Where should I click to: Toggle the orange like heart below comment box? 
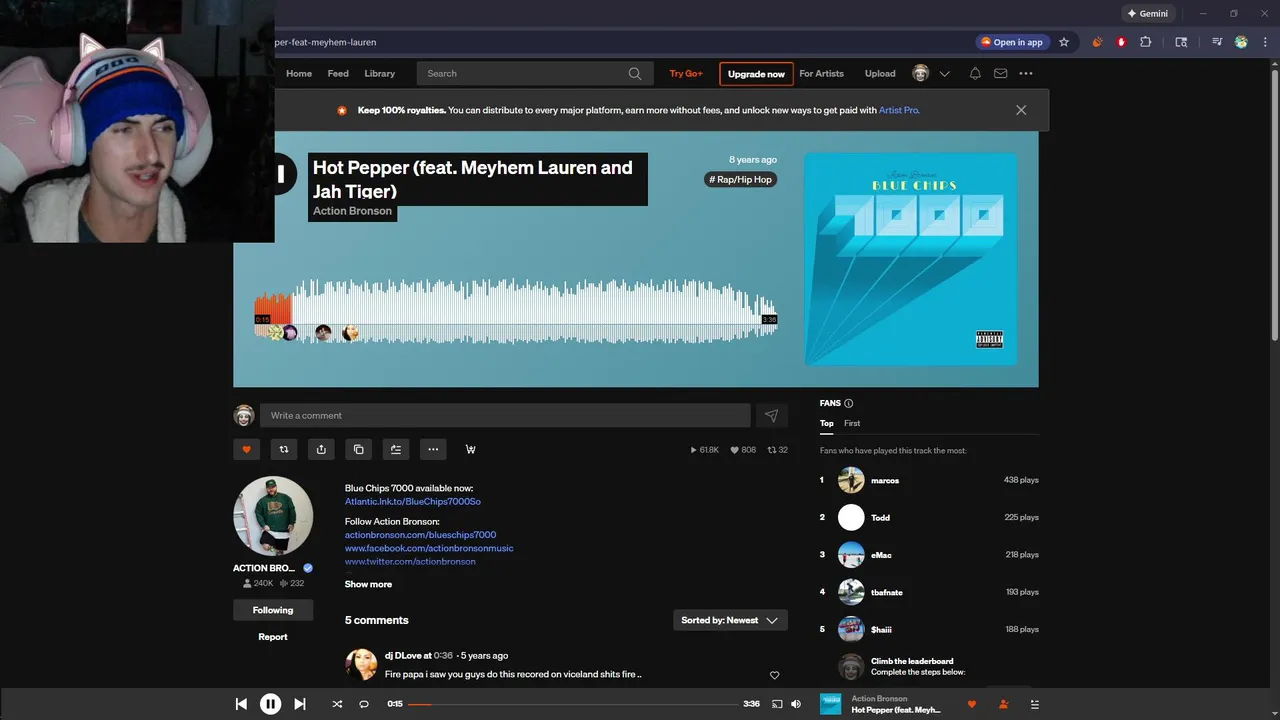click(x=247, y=449)
